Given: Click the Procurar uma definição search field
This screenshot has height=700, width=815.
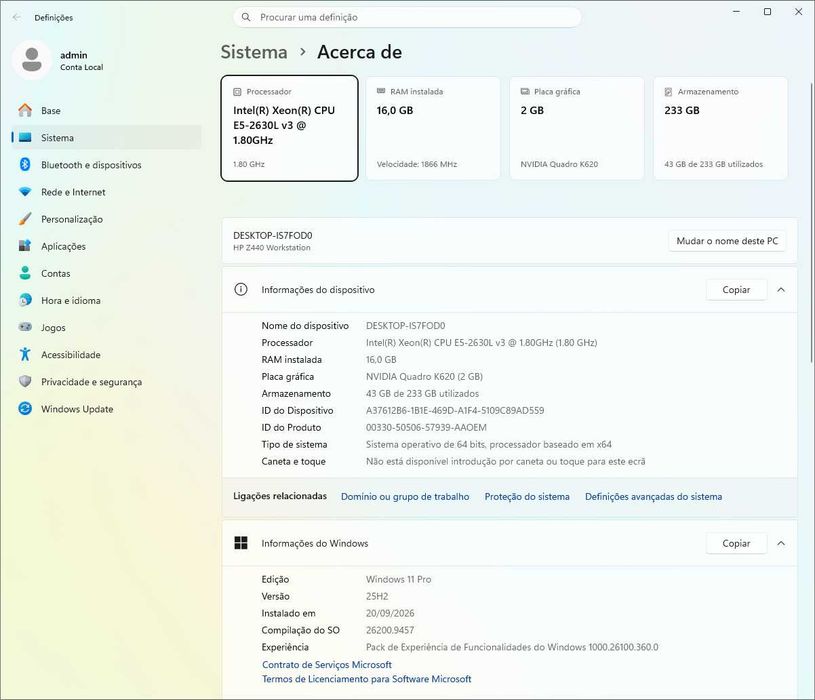Looking at the screenshot, I should 407,17.
